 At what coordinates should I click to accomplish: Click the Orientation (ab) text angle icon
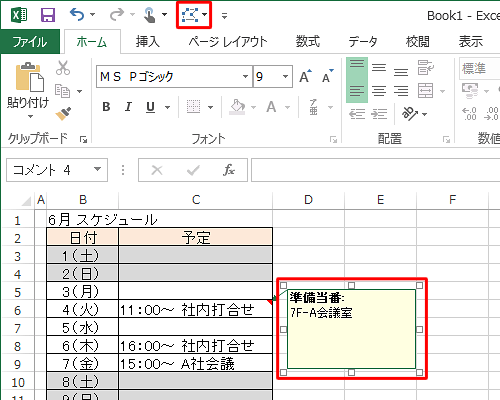pyautogui.click(x=410, y=114)
